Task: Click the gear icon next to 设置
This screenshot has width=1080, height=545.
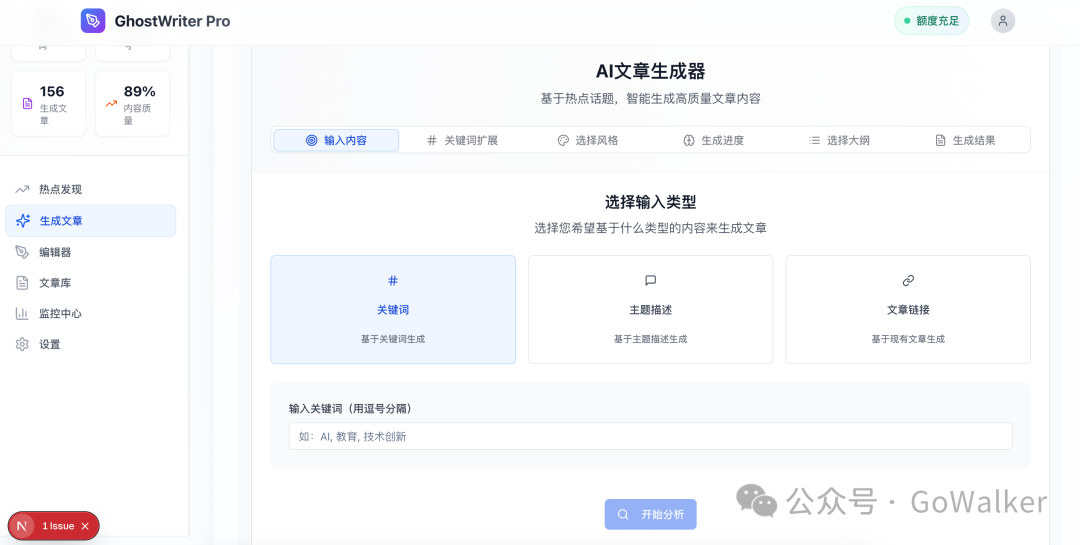Action: coord(22,344)
